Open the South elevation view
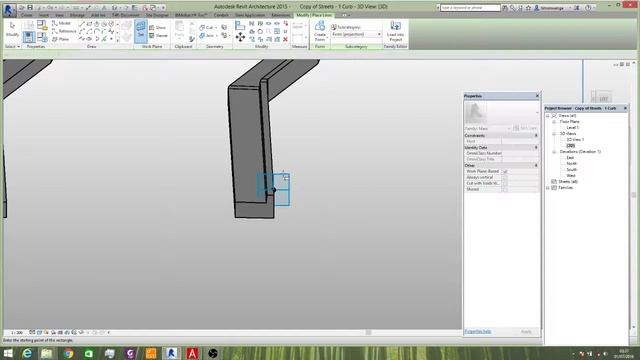The width and height of the screenshot is (640, 360). pyautogui.click(x=571, y=169)
